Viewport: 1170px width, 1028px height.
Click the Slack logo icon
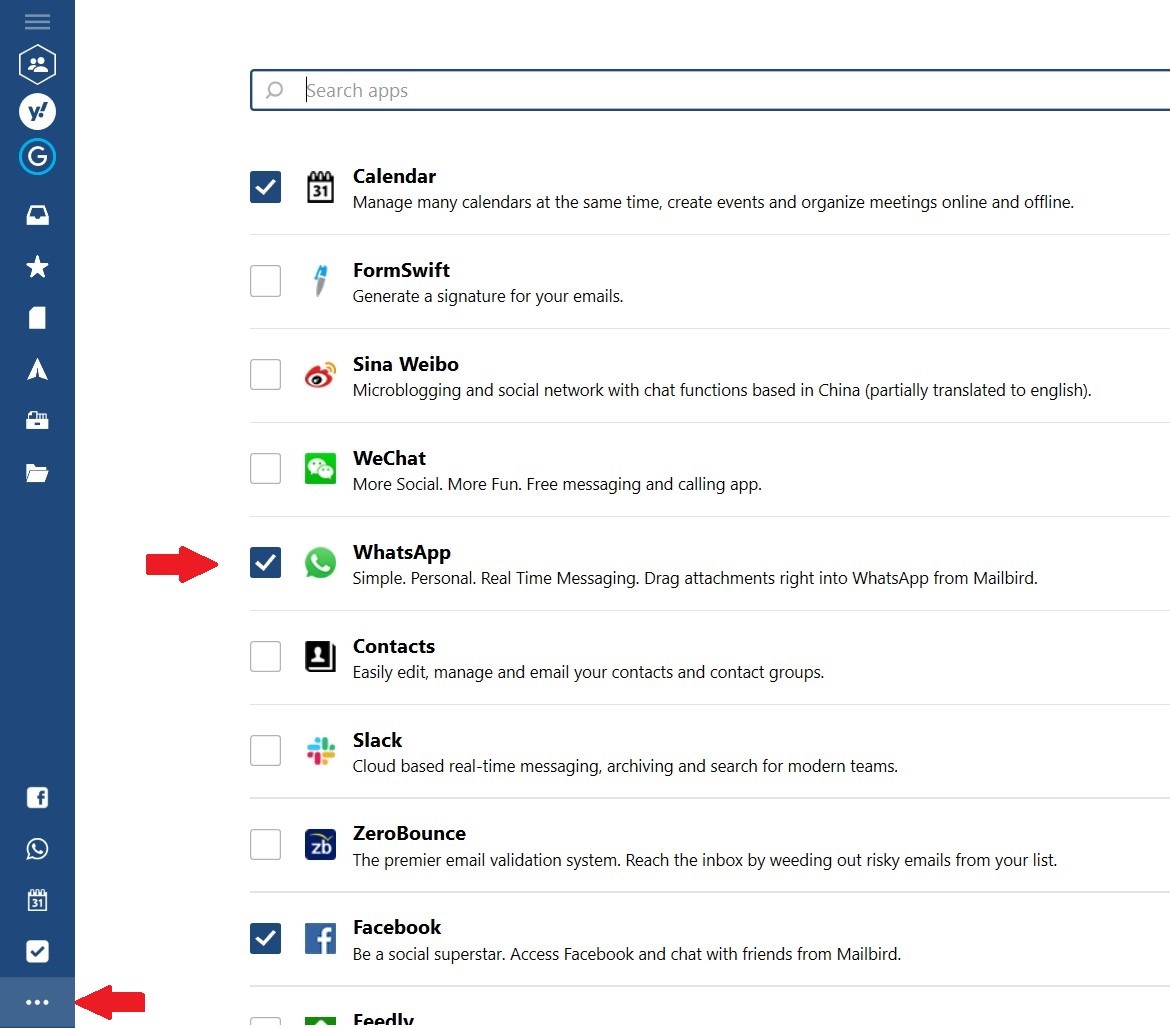[320, 750]
